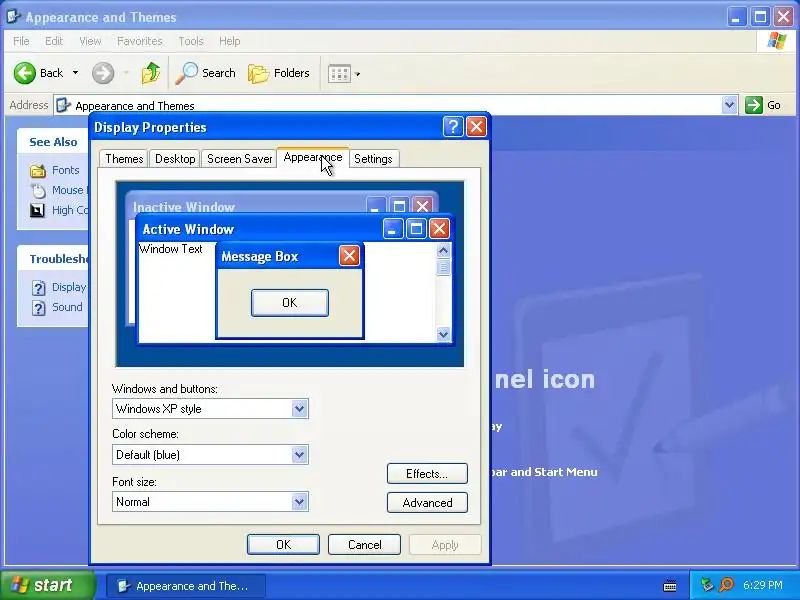The image size is (800, 600).
Task: Open the Favorites menu
Action: [139, 41]
